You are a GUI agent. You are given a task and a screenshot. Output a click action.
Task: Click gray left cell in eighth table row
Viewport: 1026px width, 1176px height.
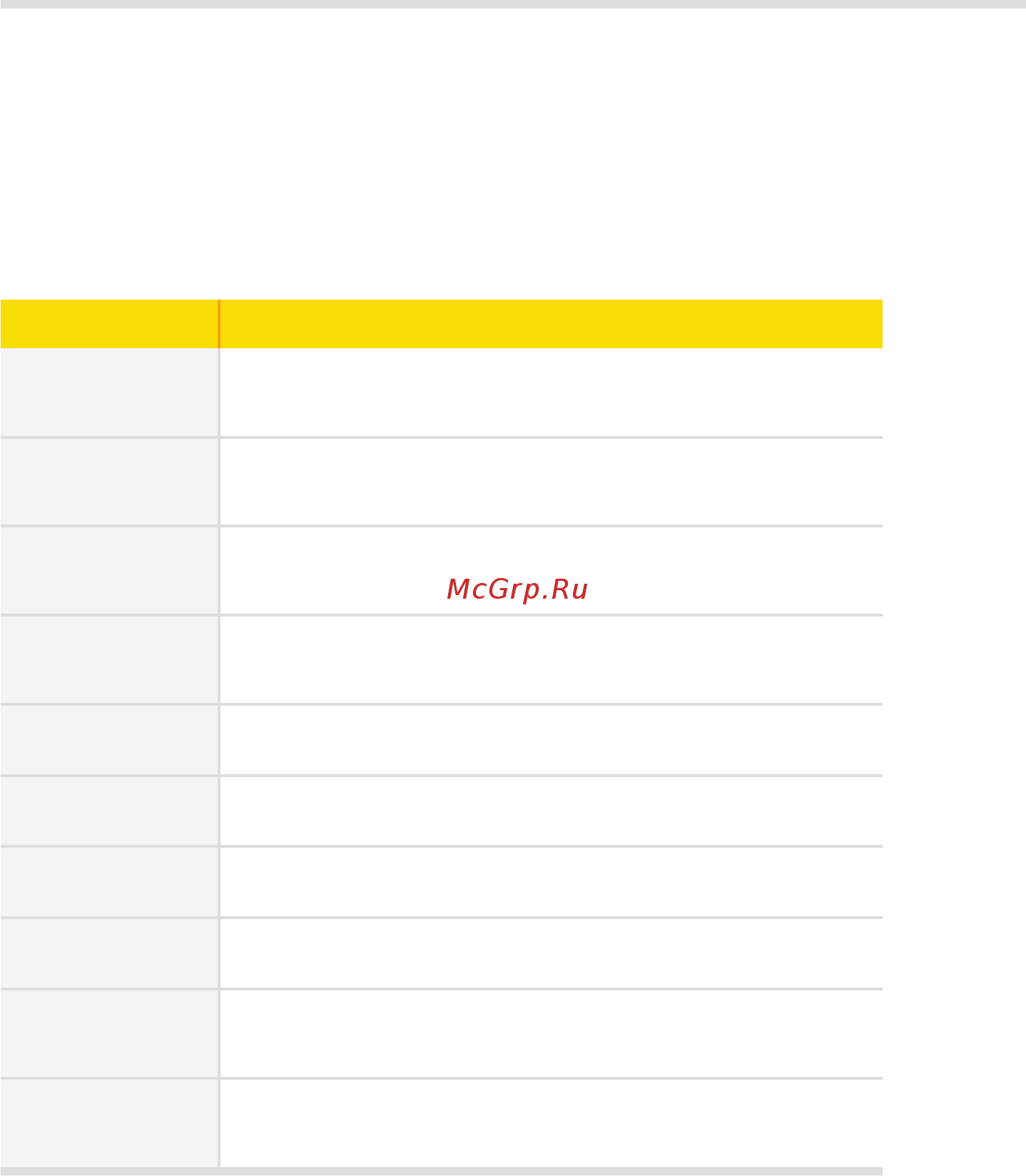(109, 953)
